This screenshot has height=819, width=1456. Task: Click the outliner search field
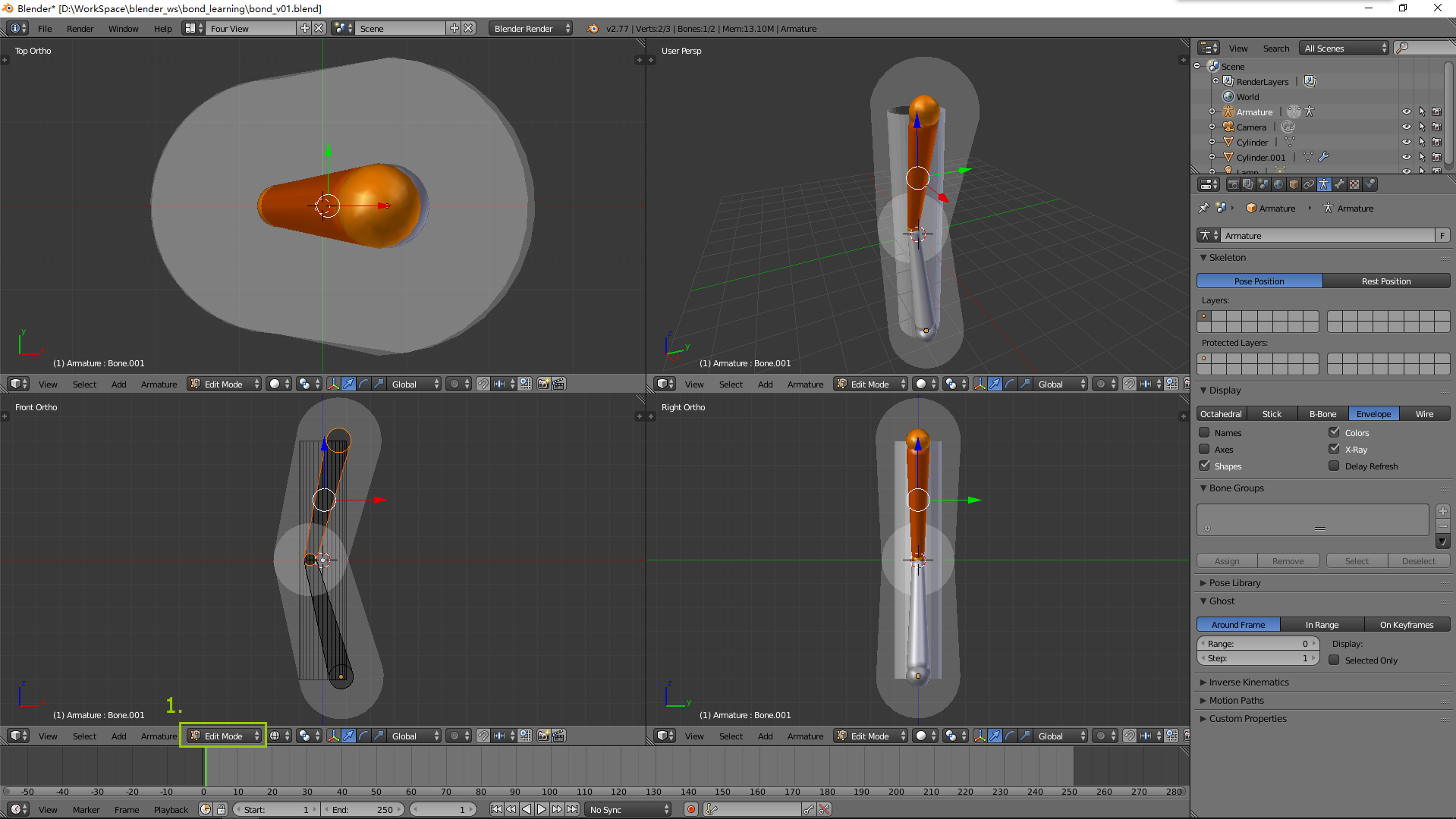1424,49
